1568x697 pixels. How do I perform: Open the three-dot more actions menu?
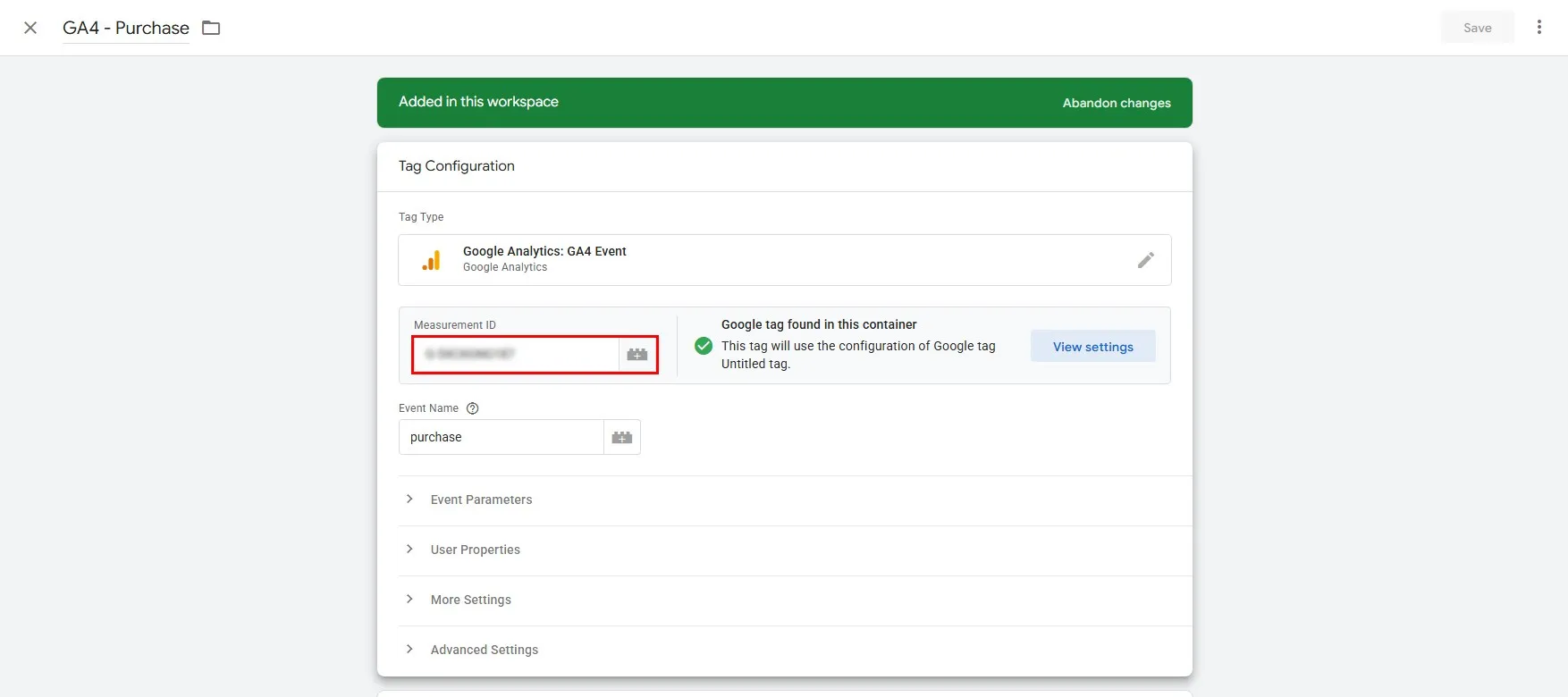[x=1539, y=27]
